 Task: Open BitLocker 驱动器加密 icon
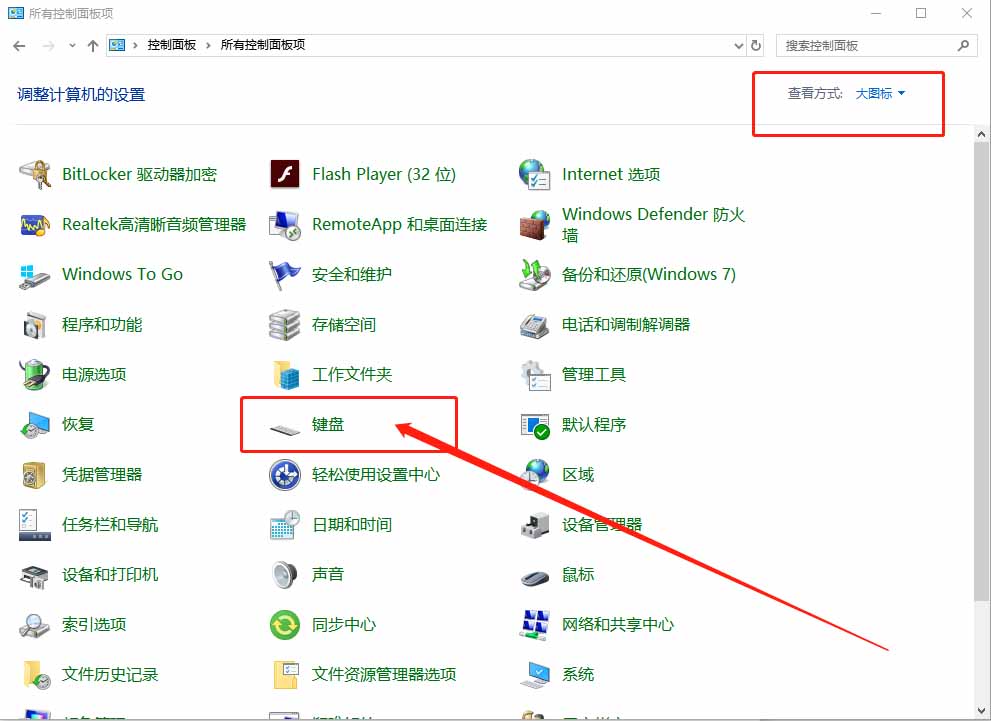tap(35, 175)
